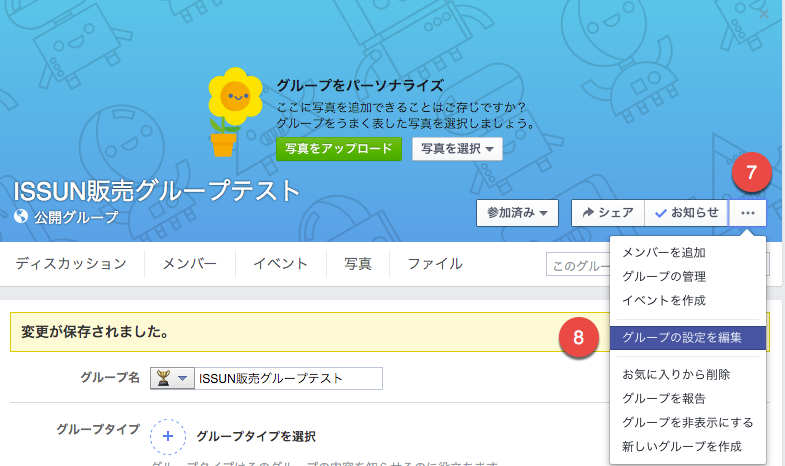Viewport: 785px width, 466px height.
Task: Click the 写真をアップロード button
Action: pos(339,149)
